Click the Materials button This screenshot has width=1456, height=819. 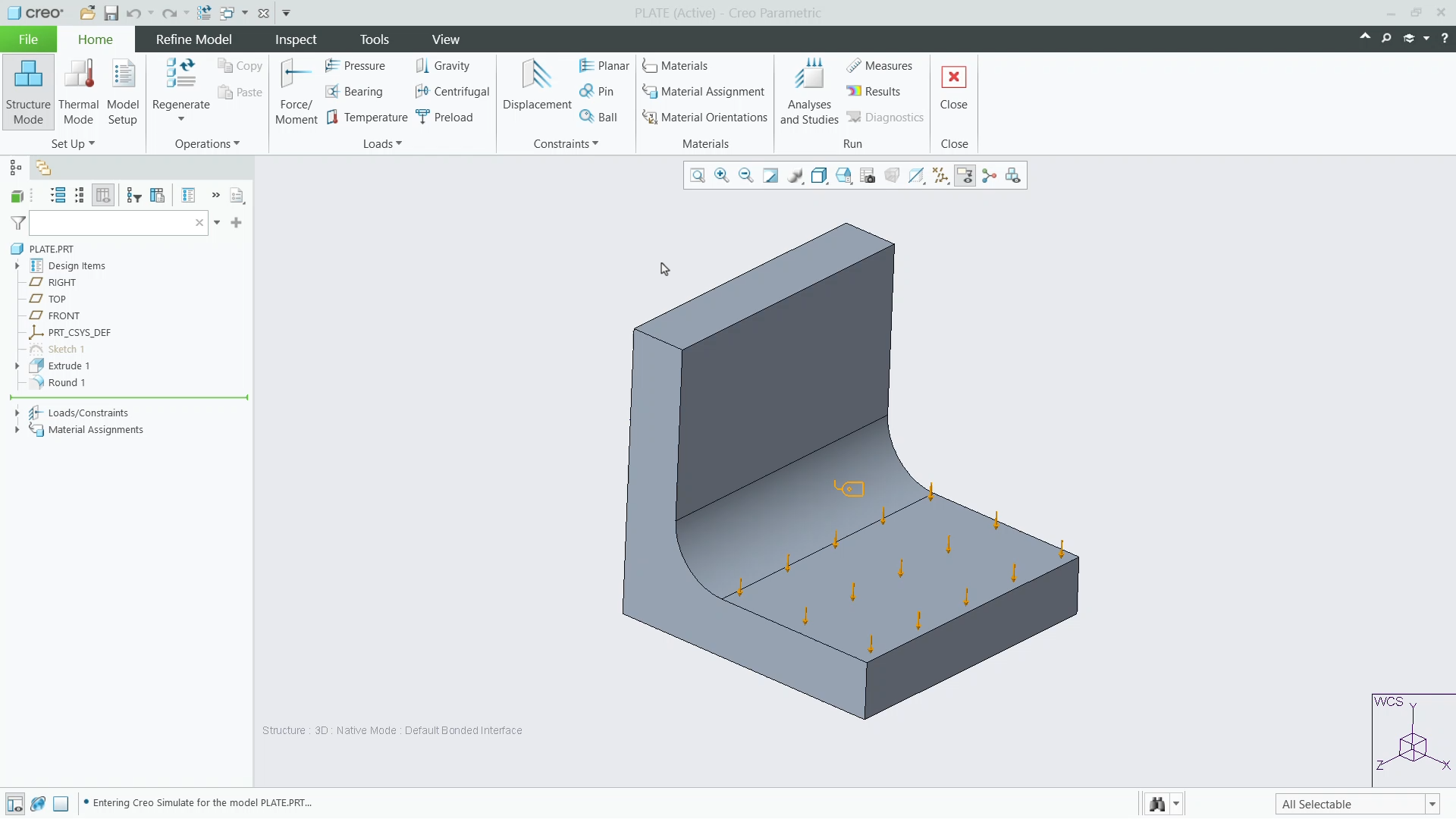[x=675, y=66]
